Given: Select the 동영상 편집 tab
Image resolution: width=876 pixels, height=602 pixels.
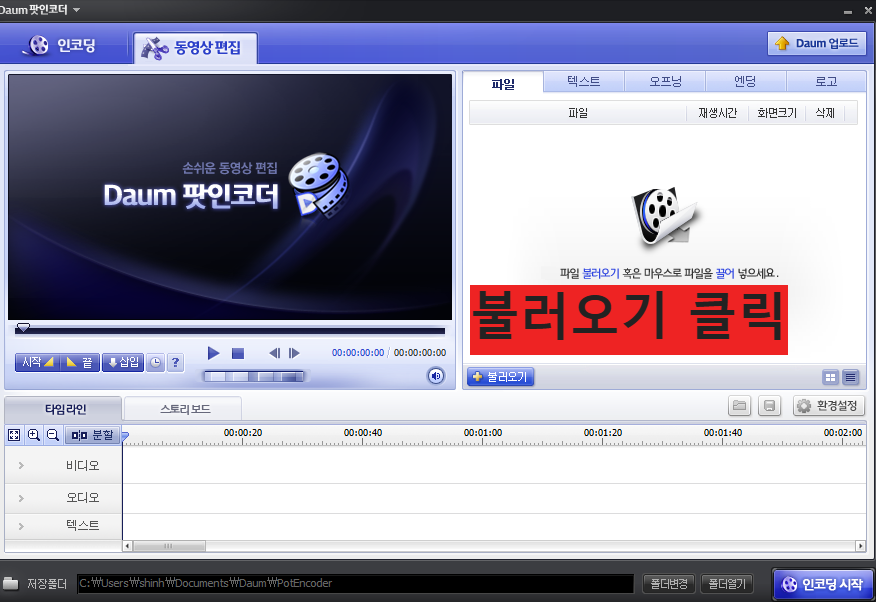Looking at the screenshot, I should pos(195,47).
